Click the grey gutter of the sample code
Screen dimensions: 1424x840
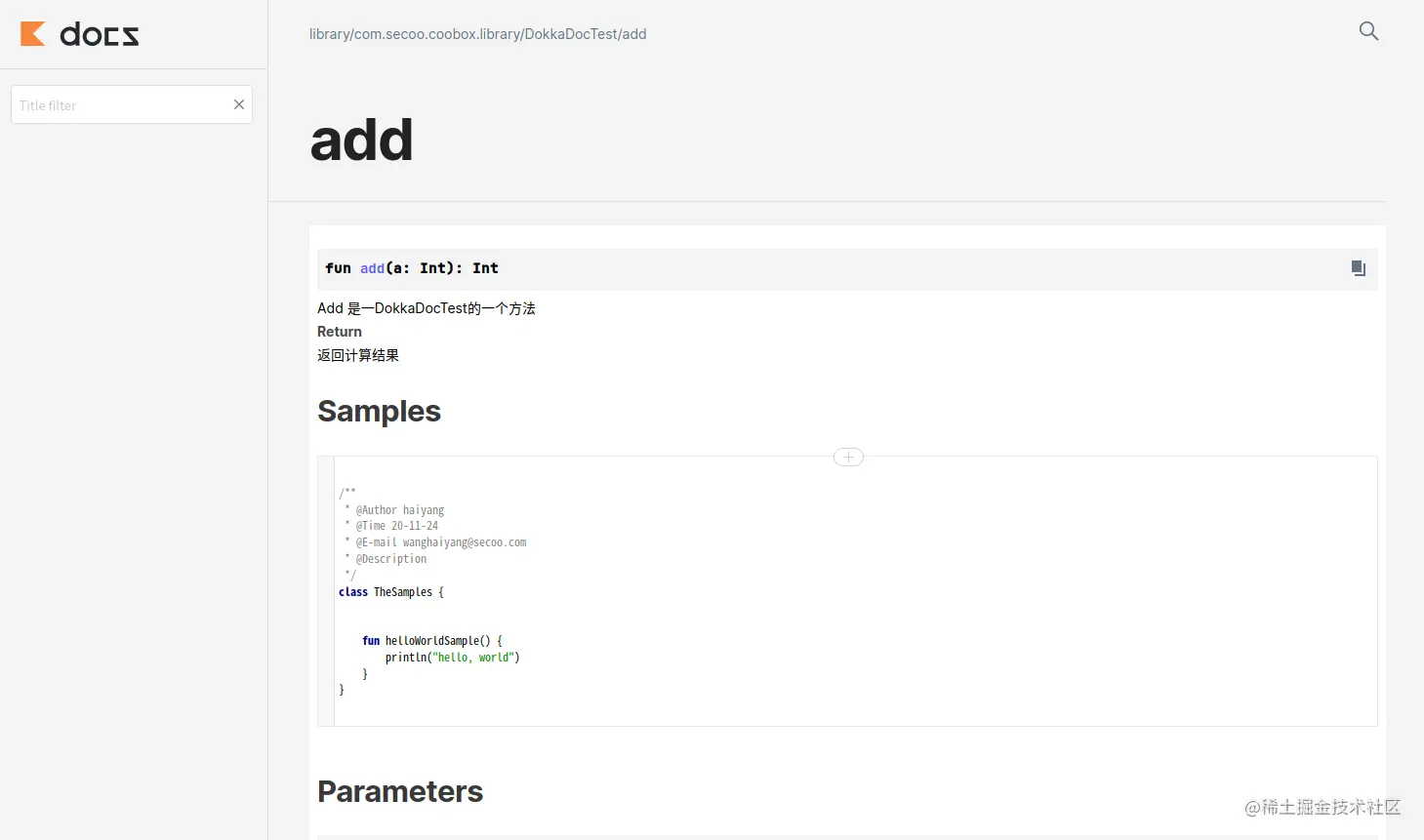coord(326,591)
